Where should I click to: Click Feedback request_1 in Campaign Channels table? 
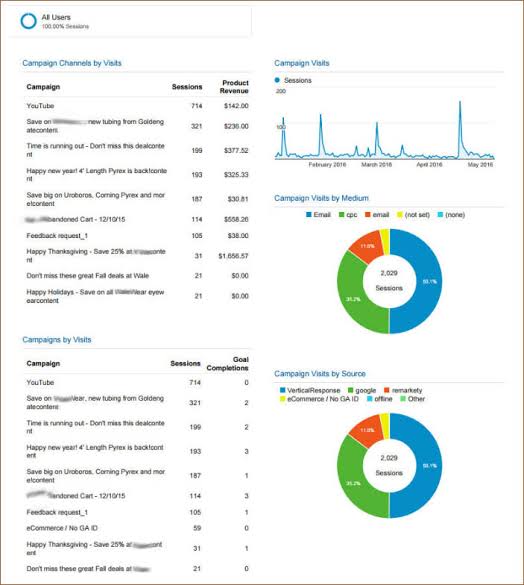[x=57, y=236]
